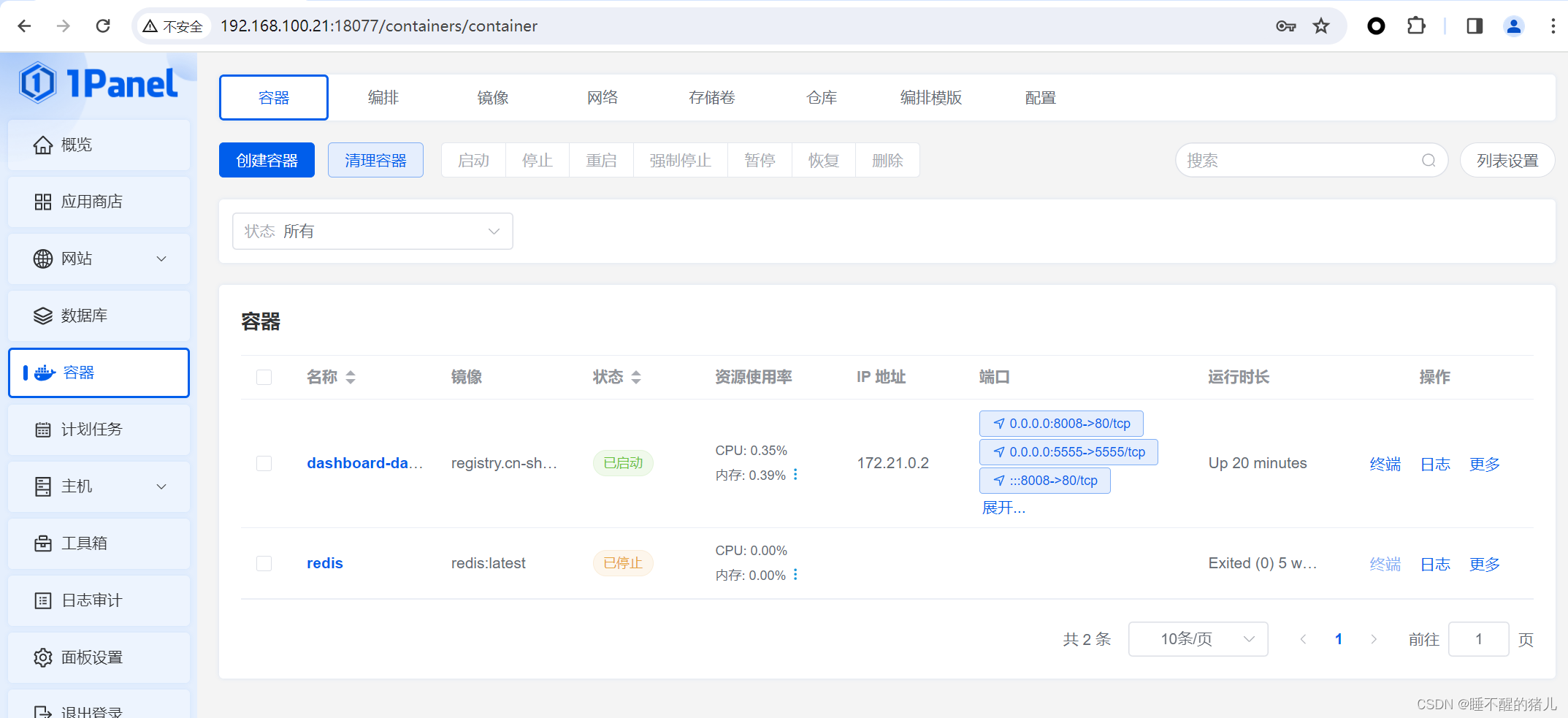Expand Website (网站) sidebar submenu
This screenshot has width=1568, height=718.
coord(99,259)
